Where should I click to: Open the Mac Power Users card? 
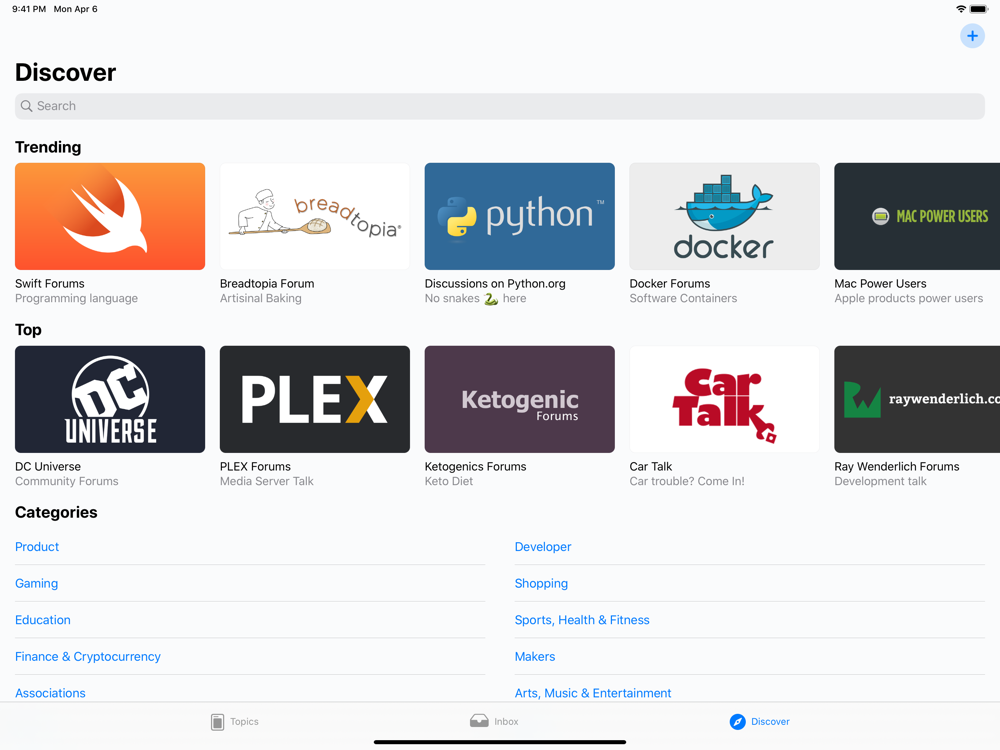coord(917,216)
